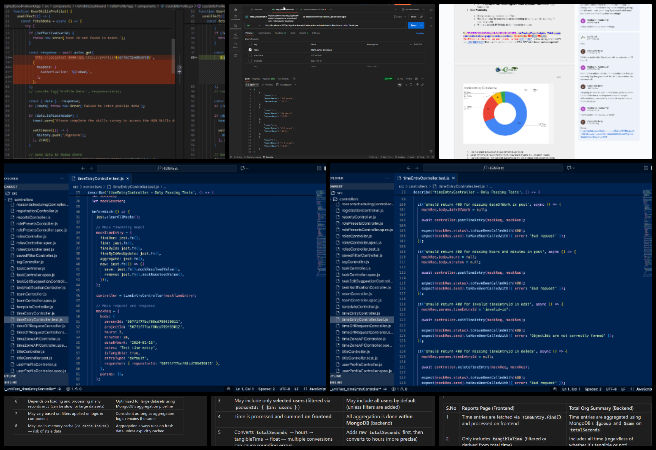Open errors and warnings indicator in left status bar
Image resolution: width=656 pixels, height=450 pixels.
[x=75, y=388]
